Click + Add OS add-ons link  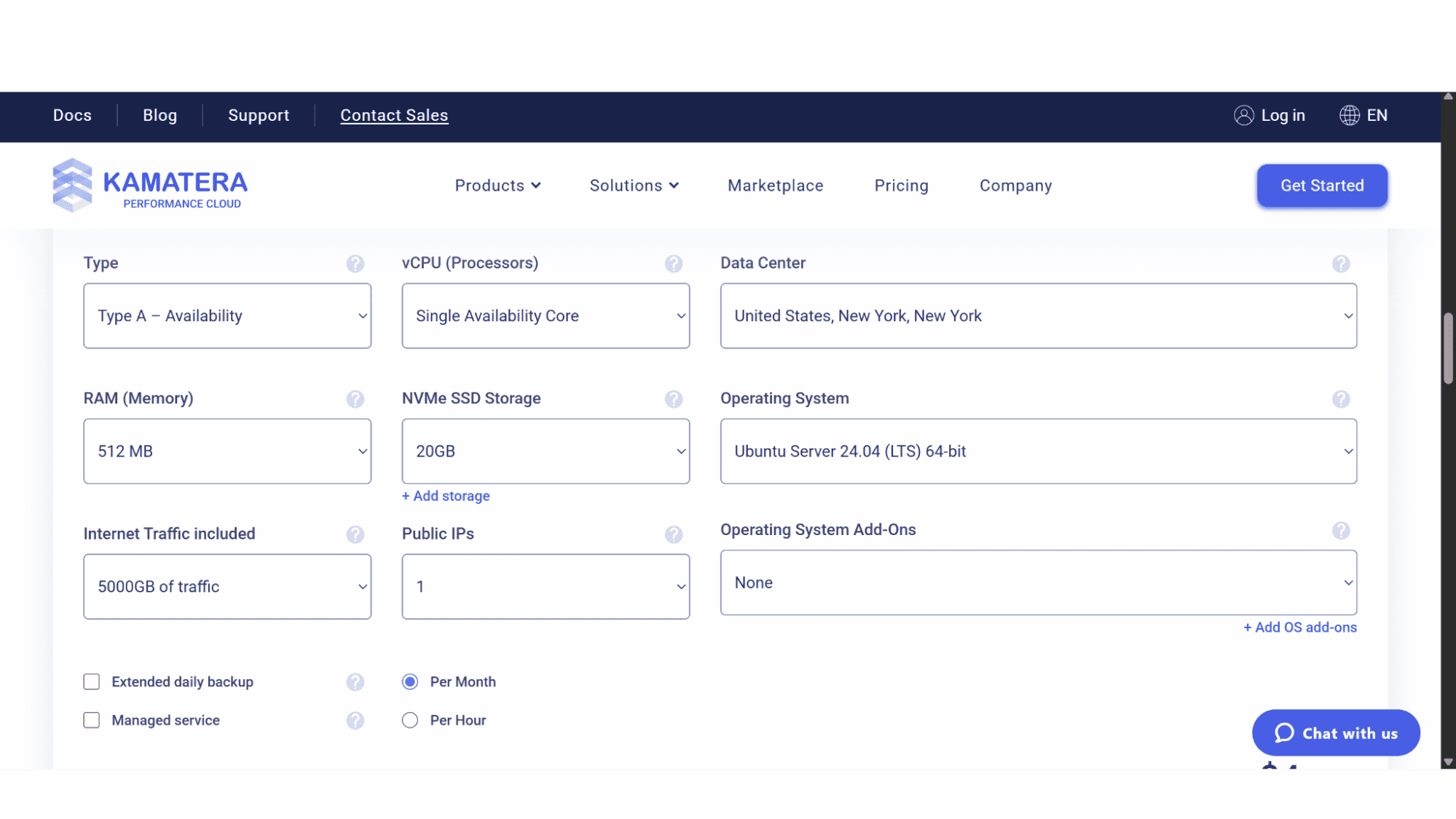point(1299,628)
